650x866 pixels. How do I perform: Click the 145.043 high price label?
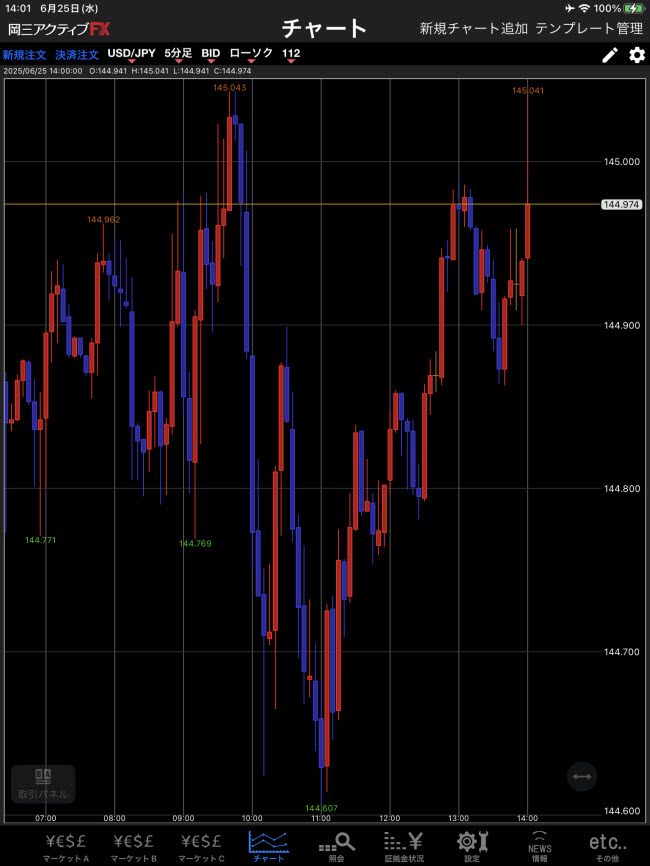tap(230, 87)
